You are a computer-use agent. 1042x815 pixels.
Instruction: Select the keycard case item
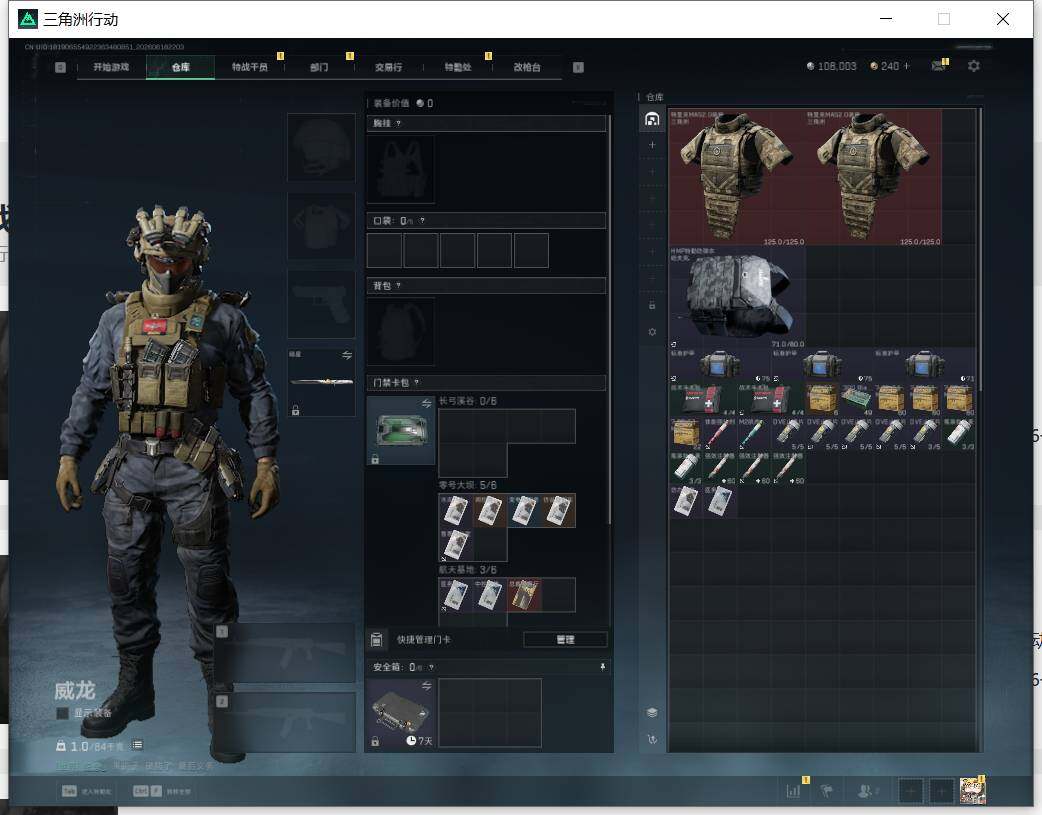[401, 431]
